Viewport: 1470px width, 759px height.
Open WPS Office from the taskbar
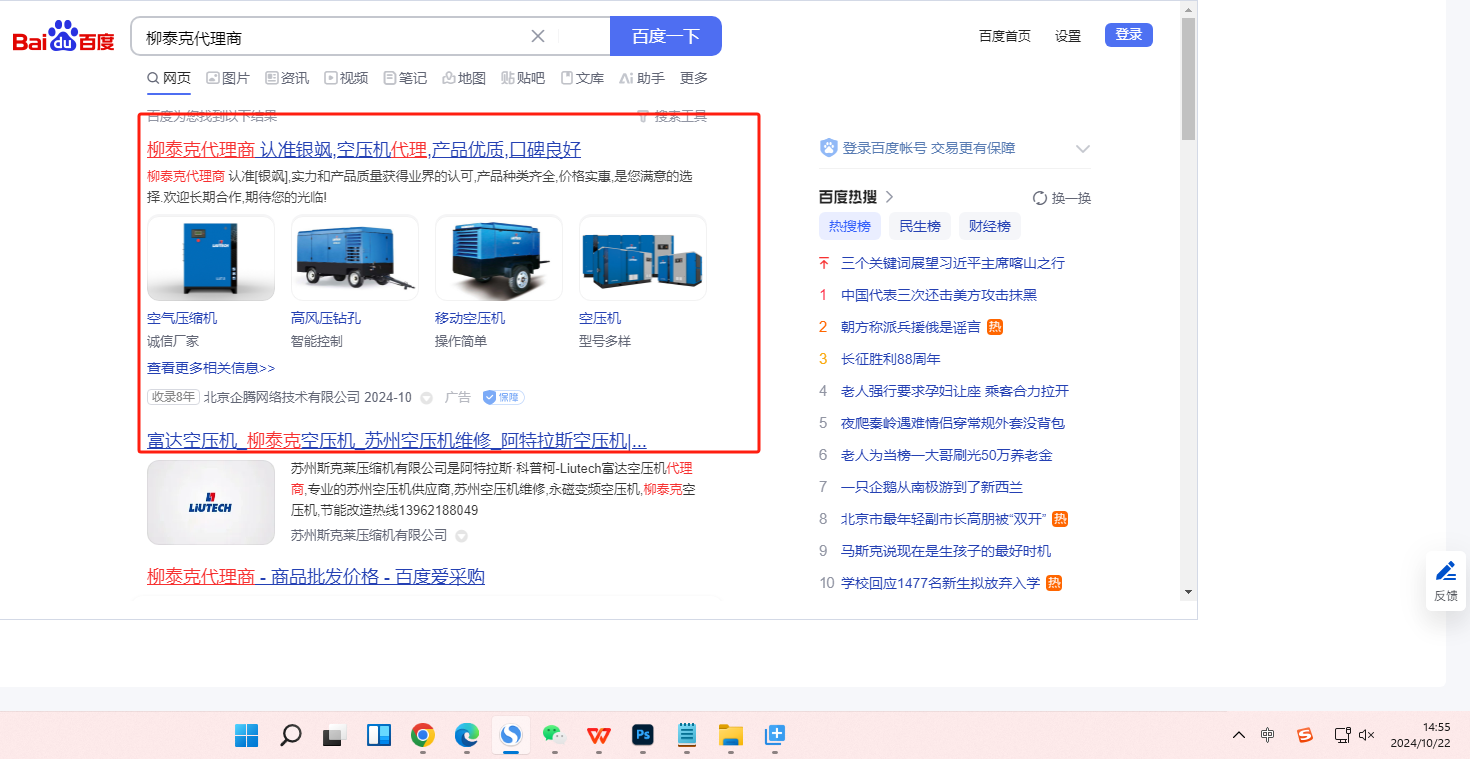[599, 736]
